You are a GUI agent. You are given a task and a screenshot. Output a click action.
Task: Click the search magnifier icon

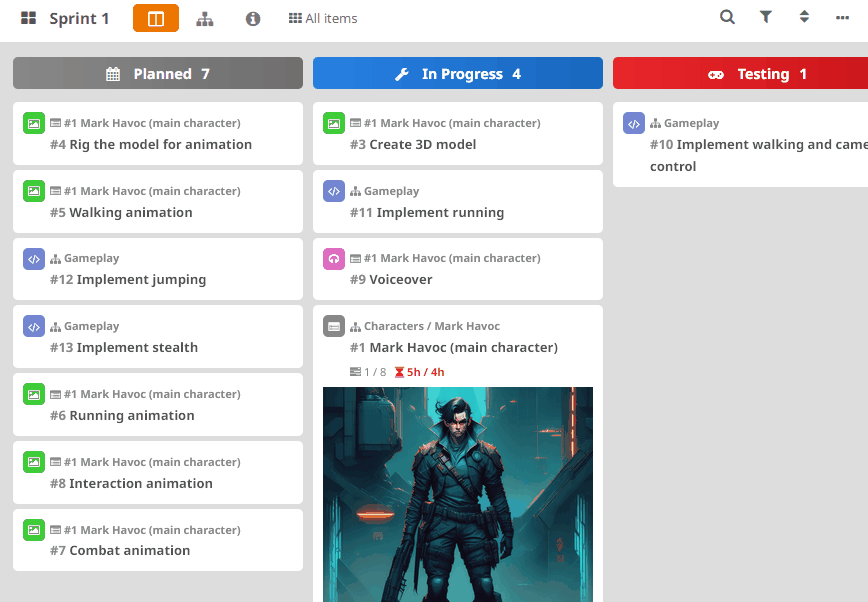[727, 17]
